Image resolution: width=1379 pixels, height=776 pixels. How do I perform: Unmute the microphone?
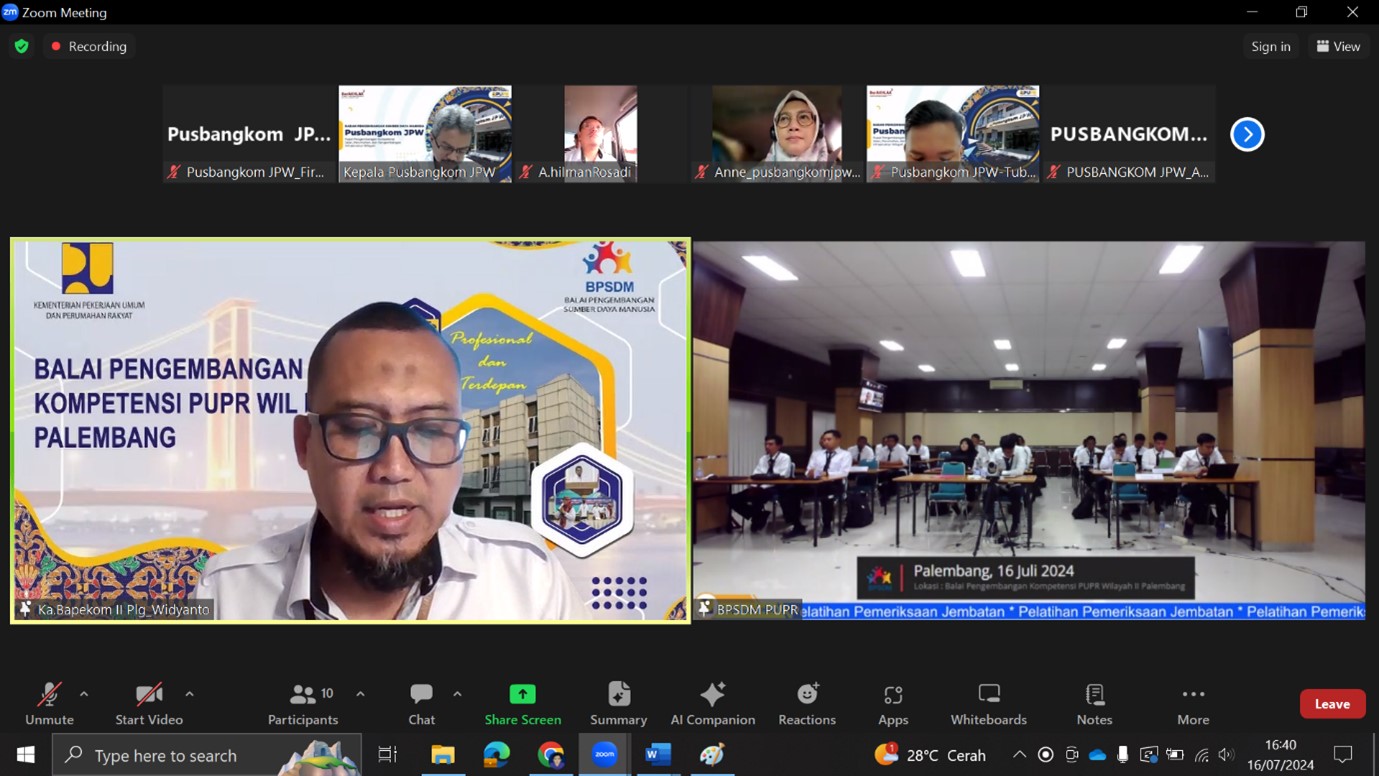coord(49,703)
